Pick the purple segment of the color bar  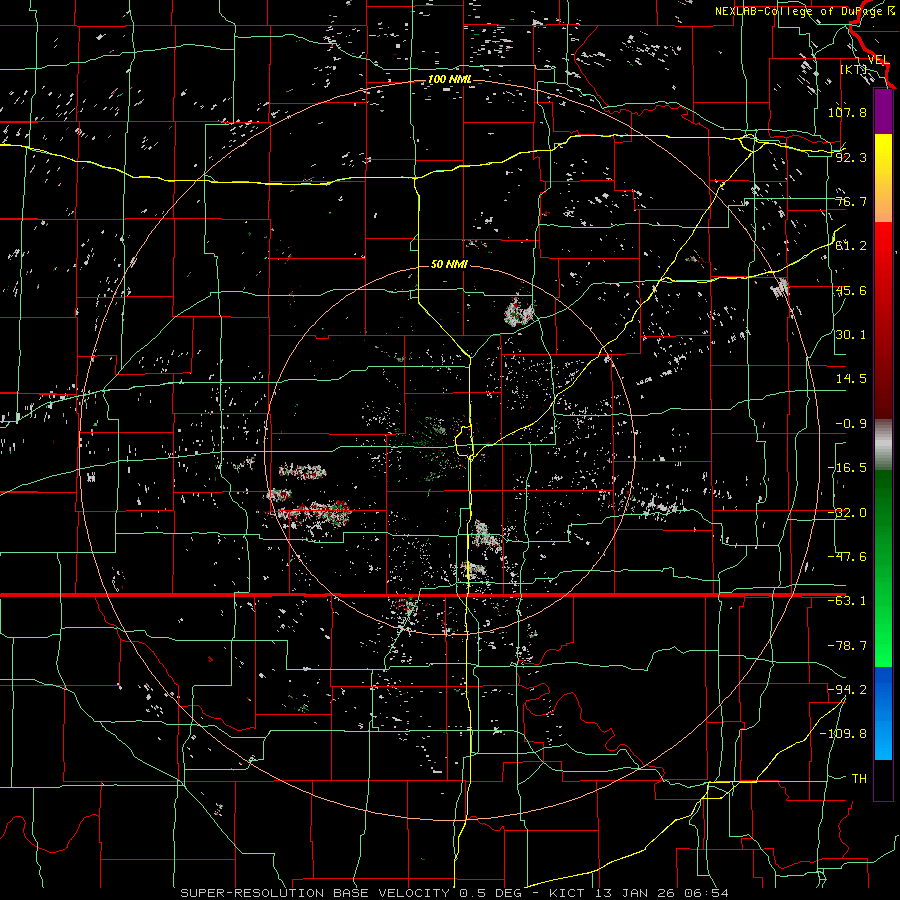click(x=883, y=112)
